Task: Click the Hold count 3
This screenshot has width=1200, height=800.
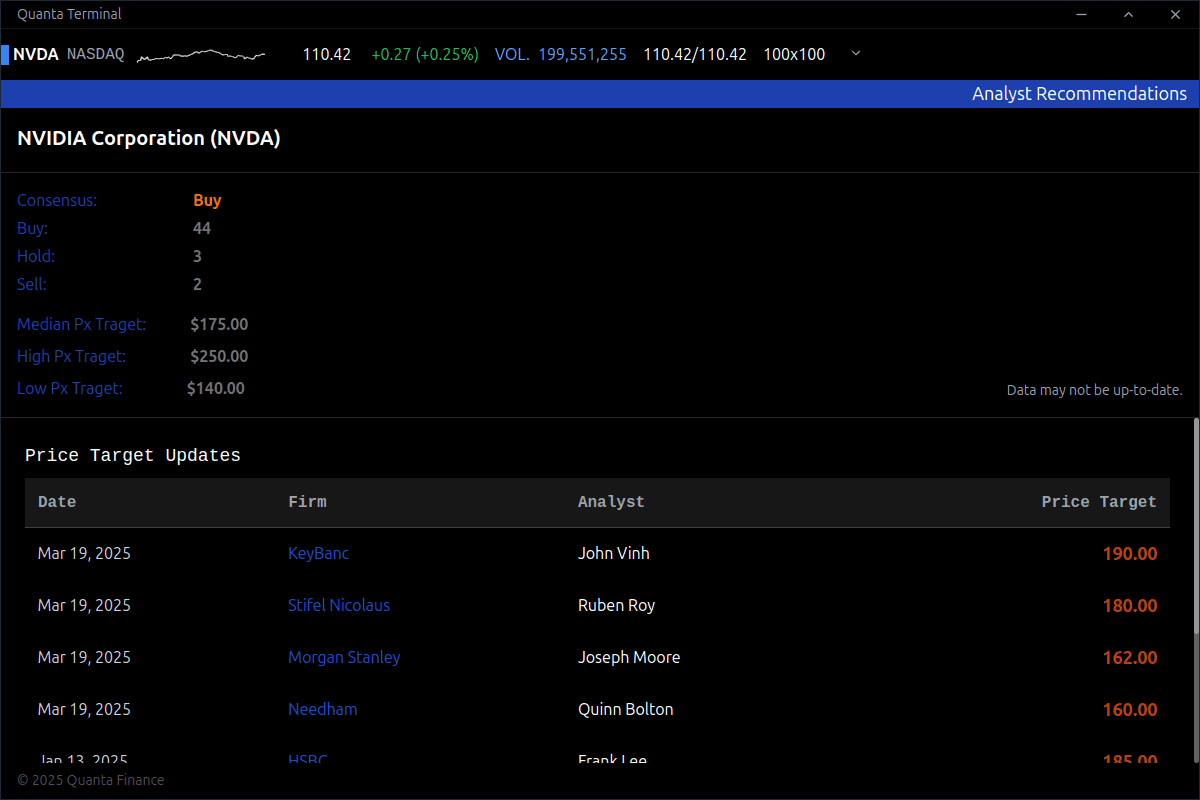Action: click(197, 256)
